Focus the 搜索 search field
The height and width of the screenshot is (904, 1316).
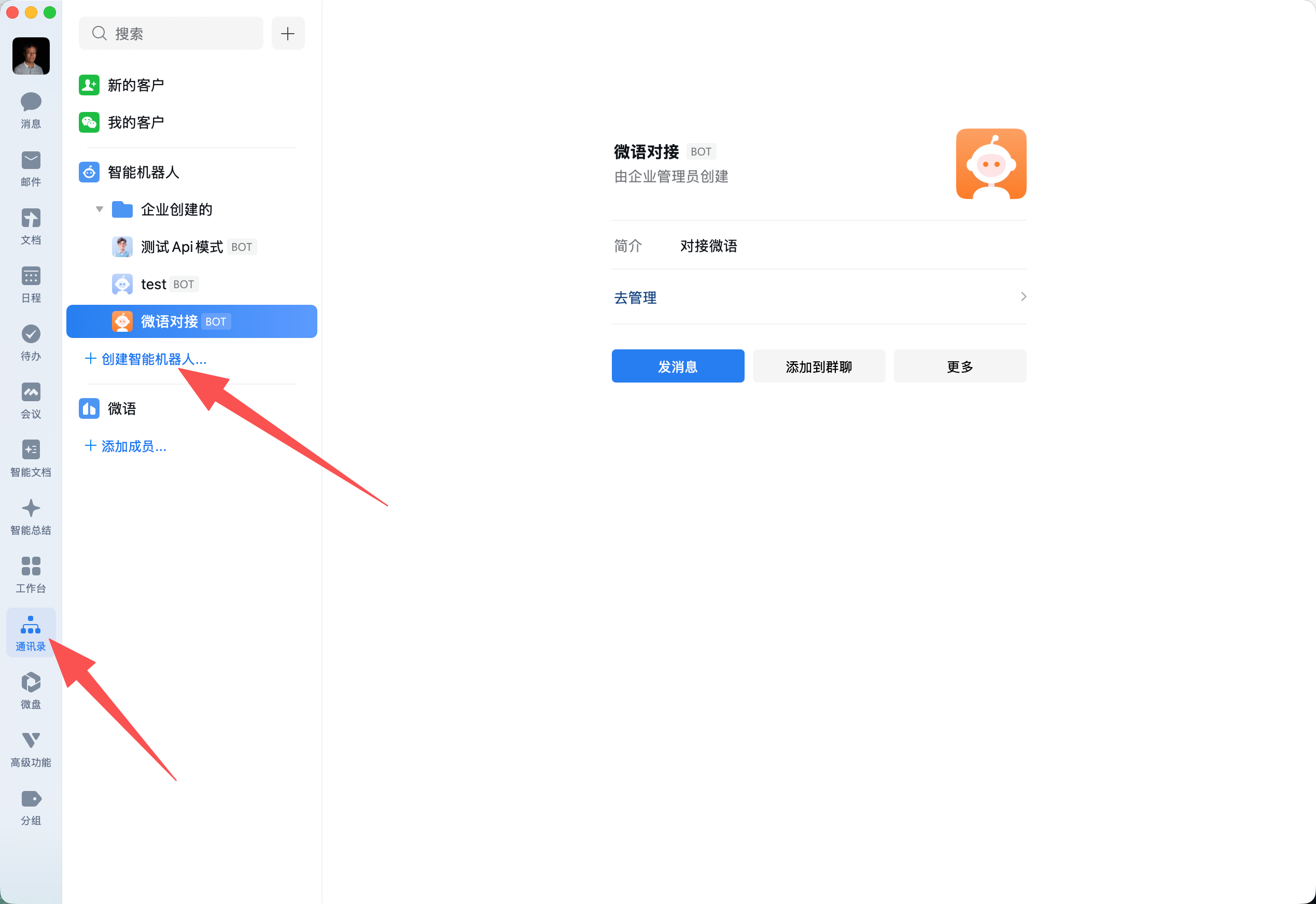coord(171,33)
